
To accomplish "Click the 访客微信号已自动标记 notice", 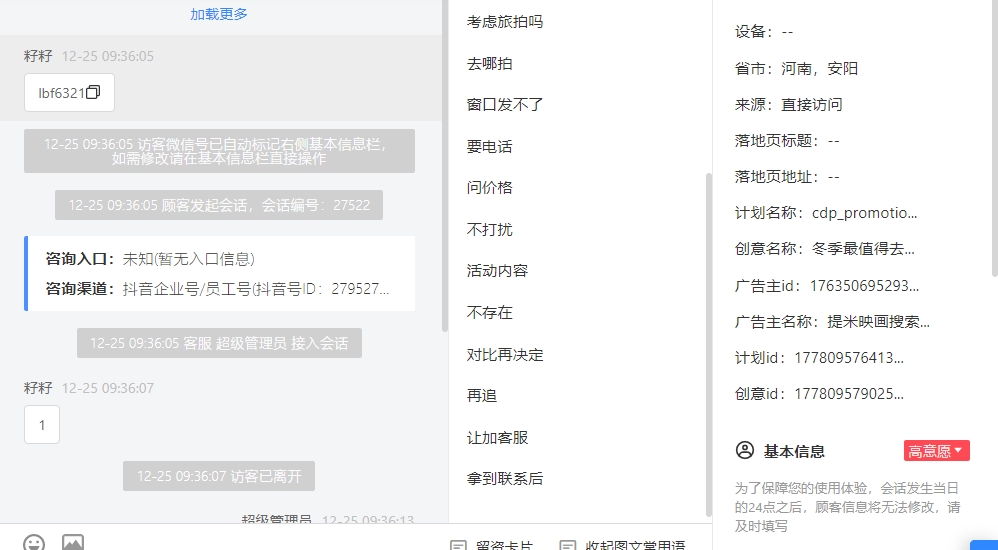I will (219, 151).
